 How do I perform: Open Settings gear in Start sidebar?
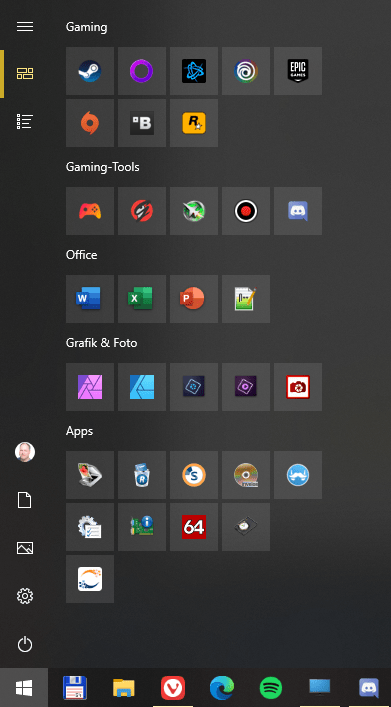[25, 596]
